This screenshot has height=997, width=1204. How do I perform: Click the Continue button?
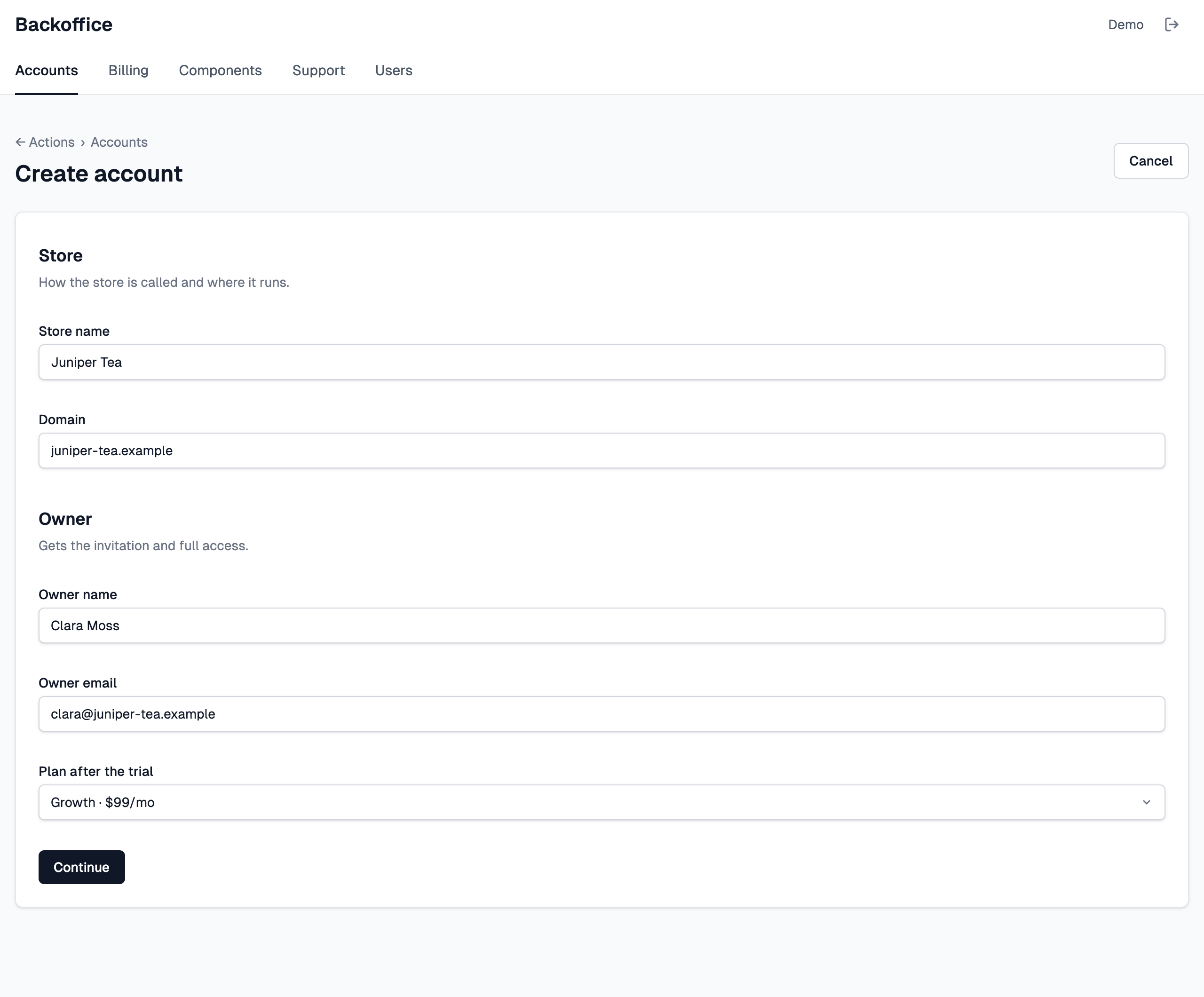81,867
